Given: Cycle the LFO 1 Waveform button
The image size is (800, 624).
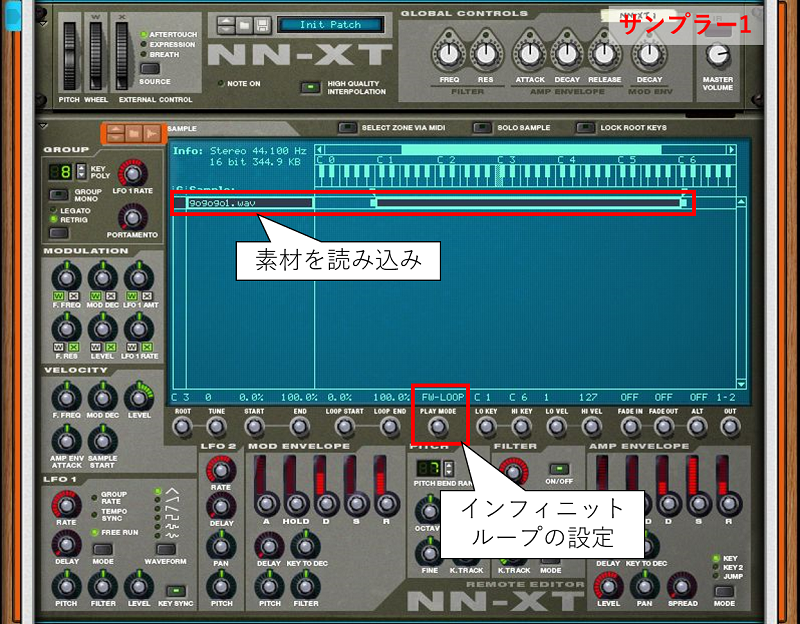Looking at the screenshot, I should tap(165, 549).
